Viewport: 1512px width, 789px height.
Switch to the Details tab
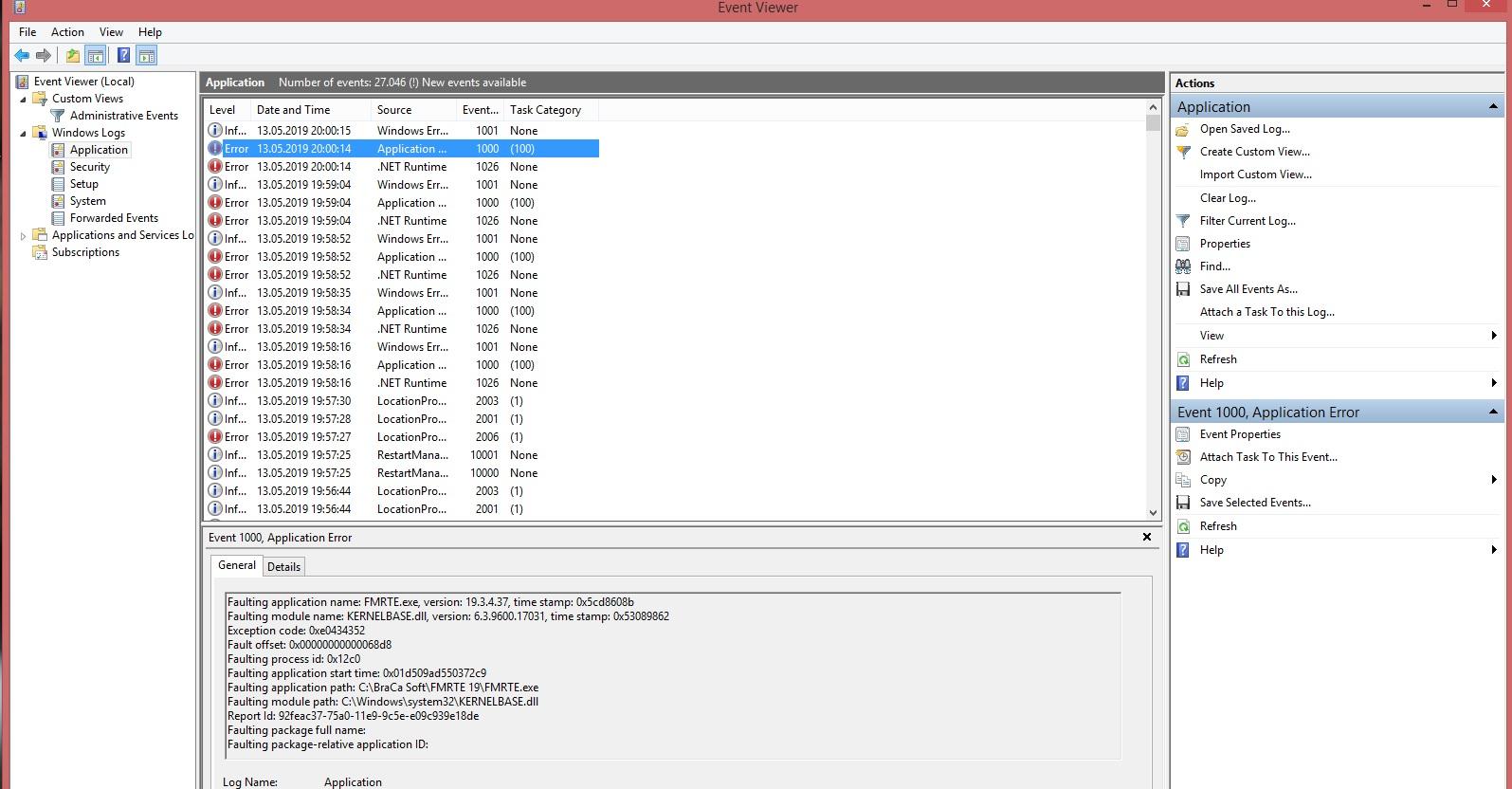(x=283, y=567)
